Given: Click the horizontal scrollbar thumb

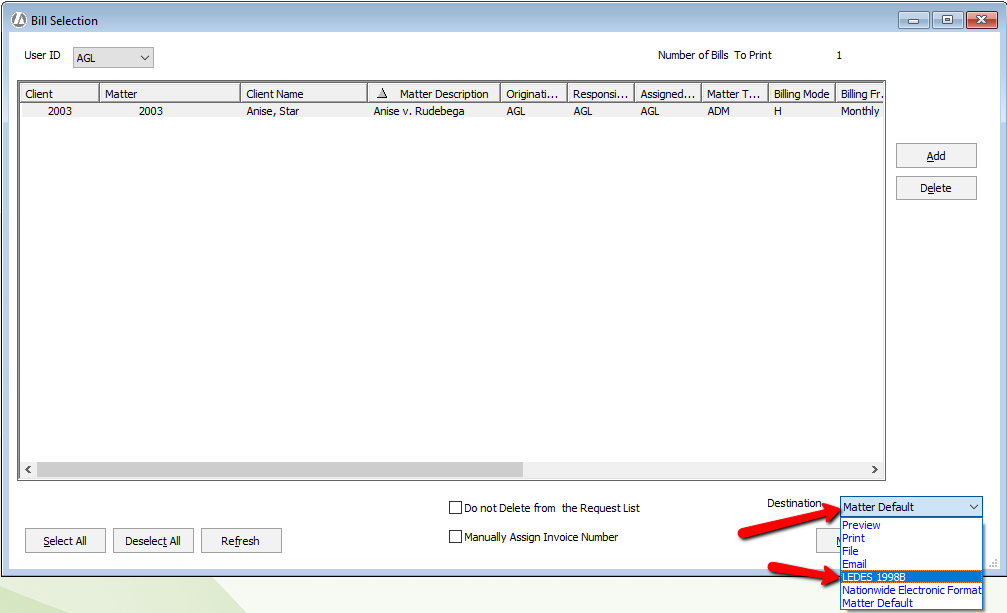Looking at the screenshot, I should pyautogui.click(x=280, y=469).
